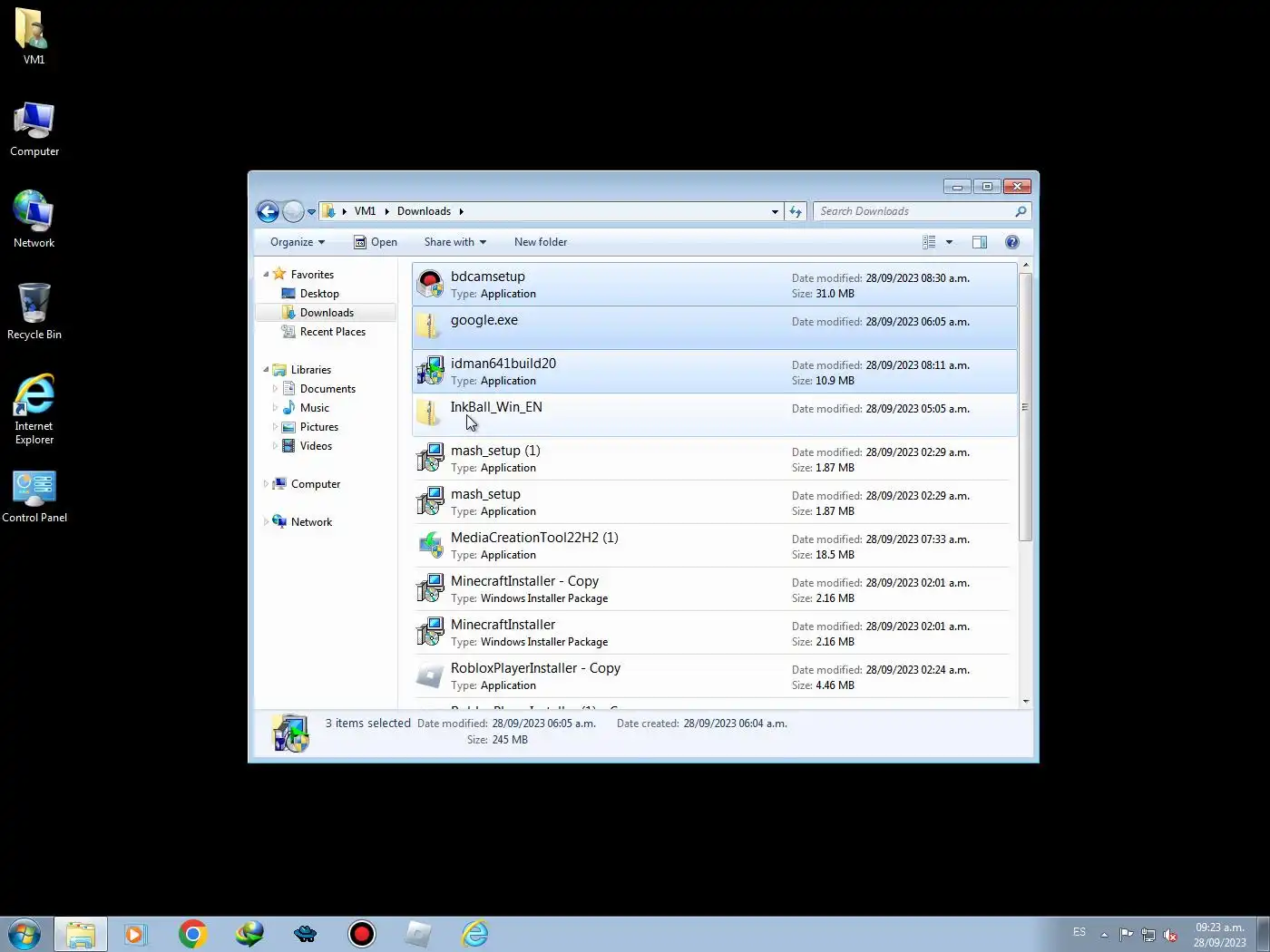Viewport: 1270px width, 952px height.
Task: Open the Control Panel desktop icon
Action: coord(34,497)
